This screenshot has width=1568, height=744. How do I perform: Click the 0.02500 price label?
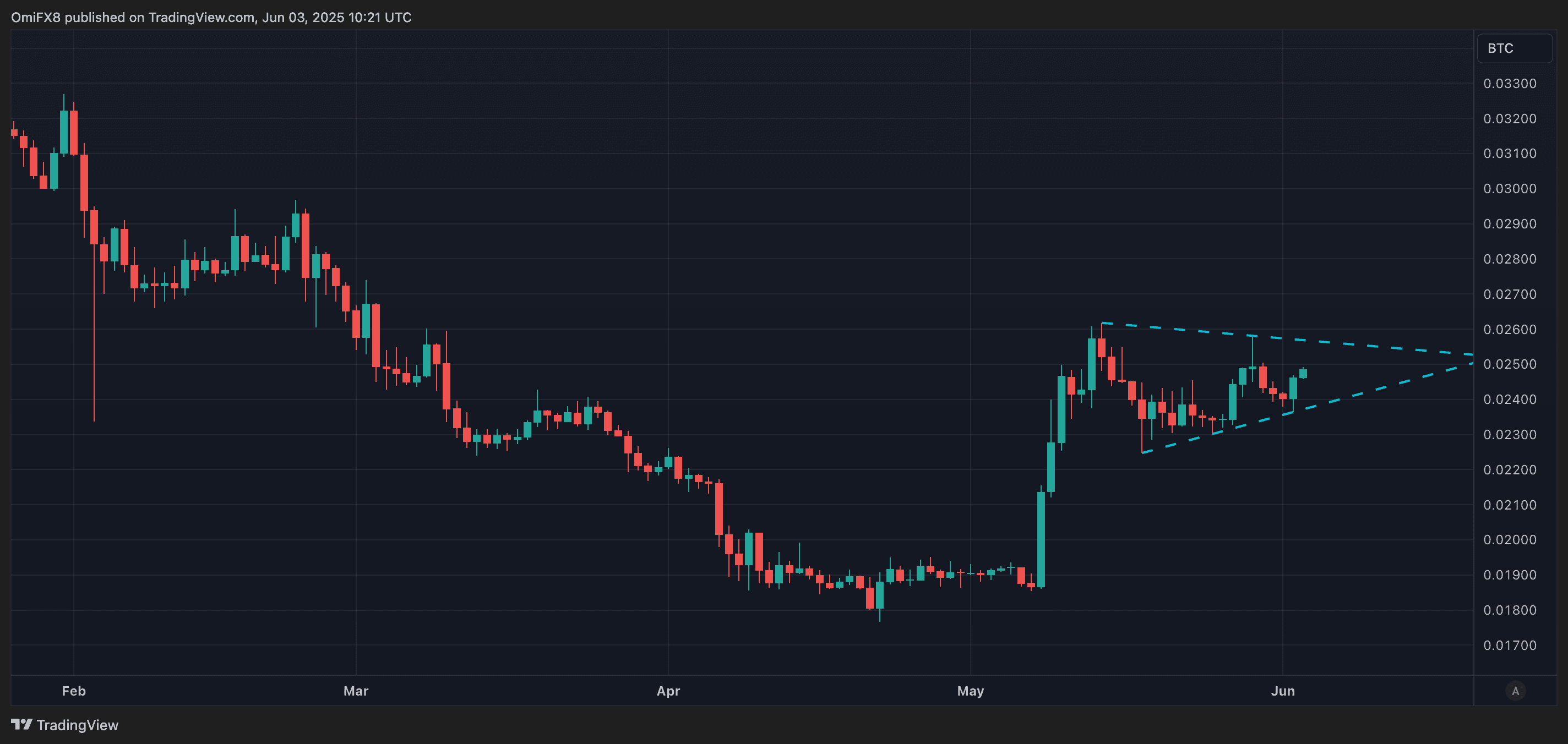click(x=1510, y=364)
